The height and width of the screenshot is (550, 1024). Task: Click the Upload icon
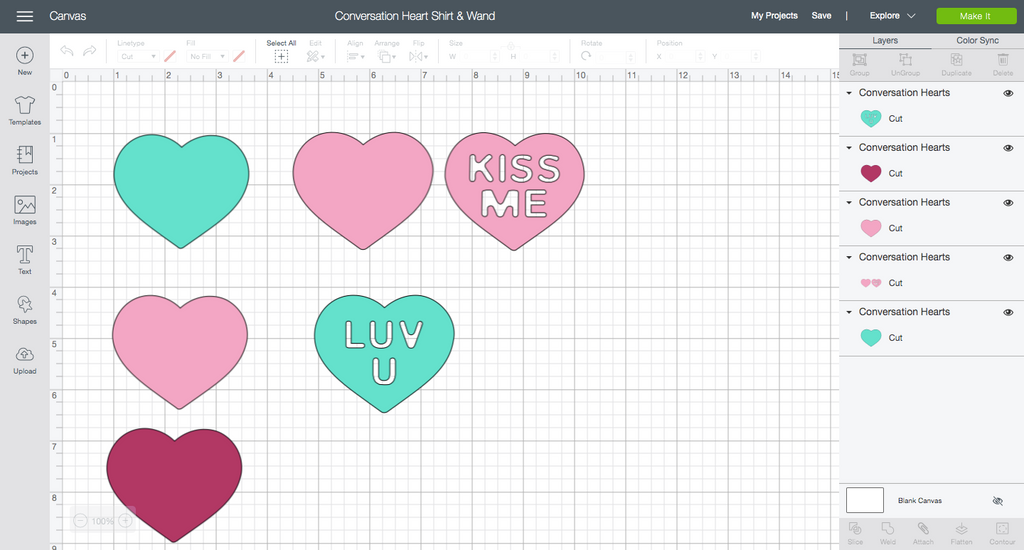click(24, 359)
